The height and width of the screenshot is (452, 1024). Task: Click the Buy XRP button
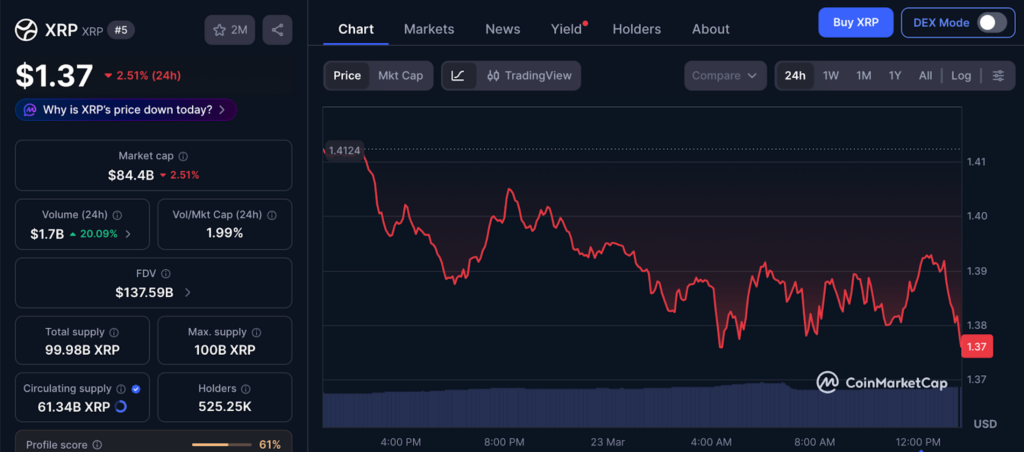coord(855,22)
